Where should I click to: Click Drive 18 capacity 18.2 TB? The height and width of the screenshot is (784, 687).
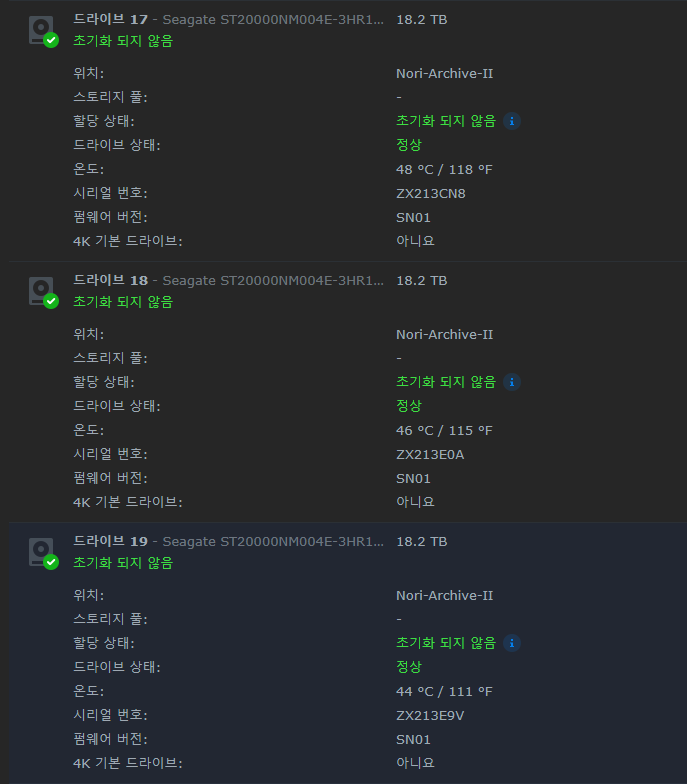tap(422, 280)
